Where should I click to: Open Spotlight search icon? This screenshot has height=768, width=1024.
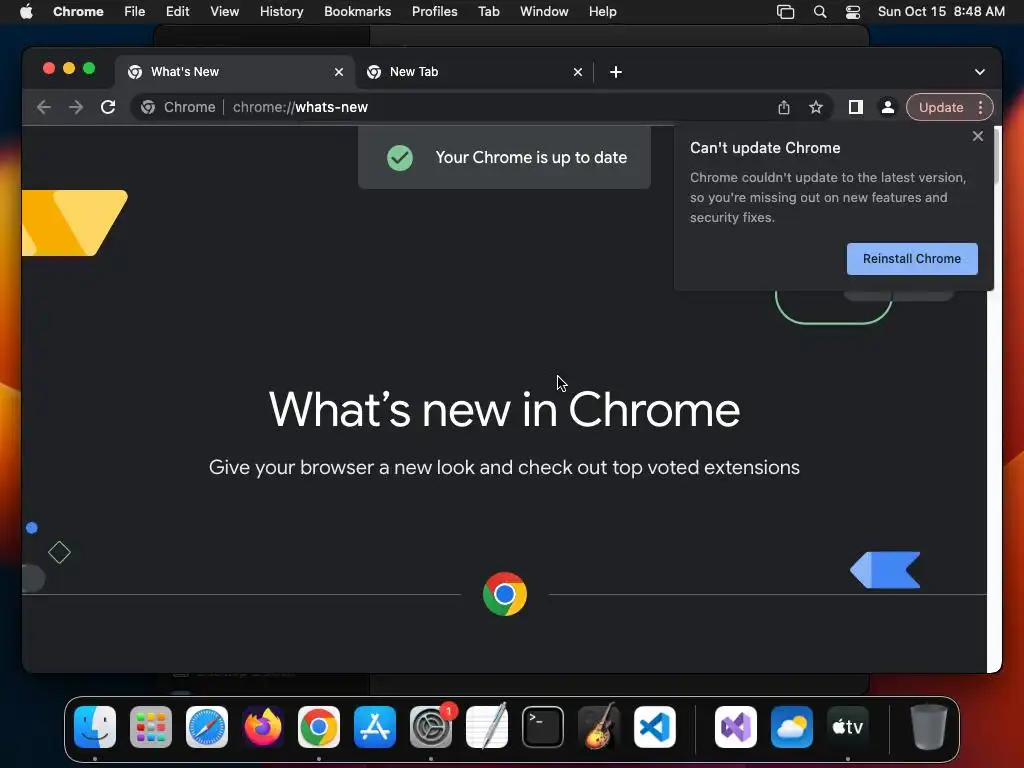[x=820, y=12]
